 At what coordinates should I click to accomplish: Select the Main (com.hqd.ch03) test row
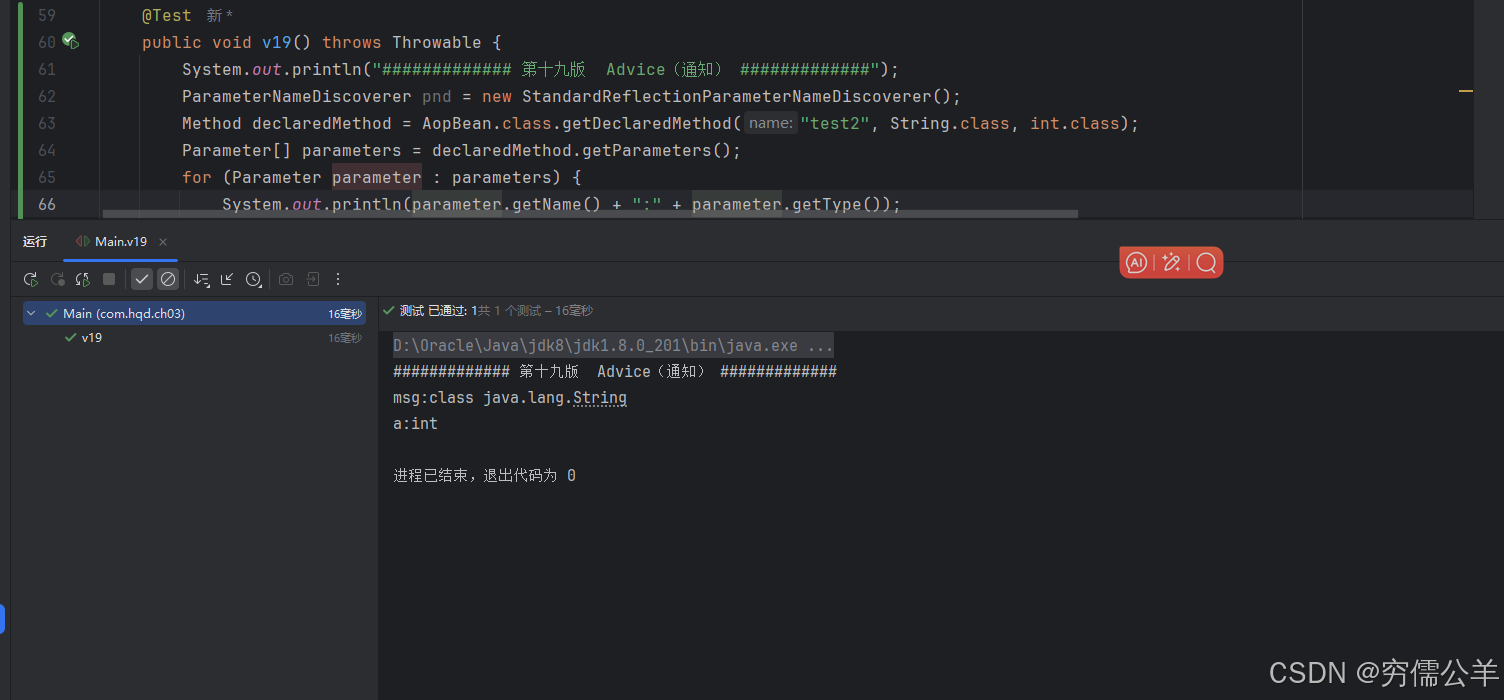coord(194,313)
